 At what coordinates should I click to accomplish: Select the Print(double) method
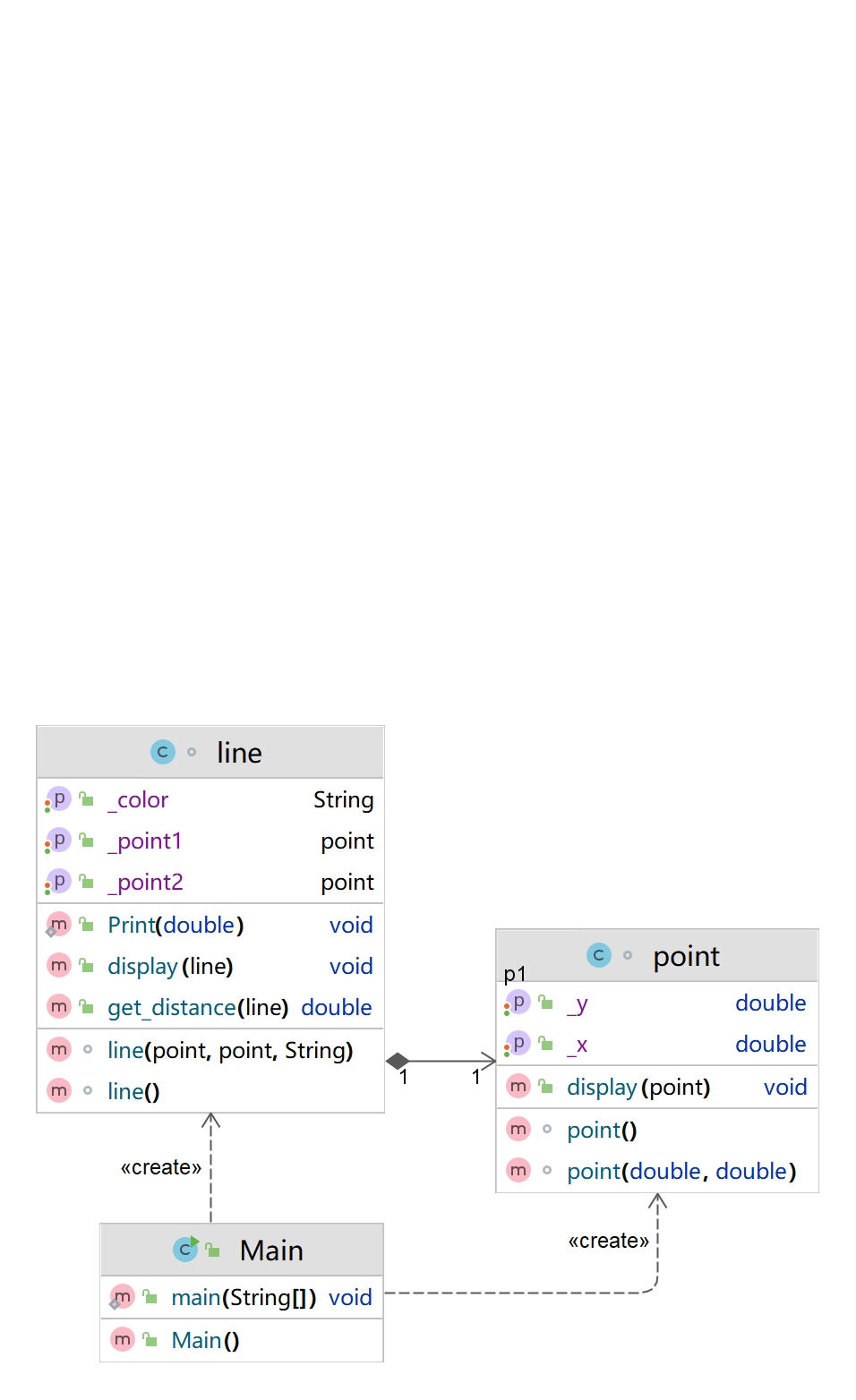click(175, 925)
